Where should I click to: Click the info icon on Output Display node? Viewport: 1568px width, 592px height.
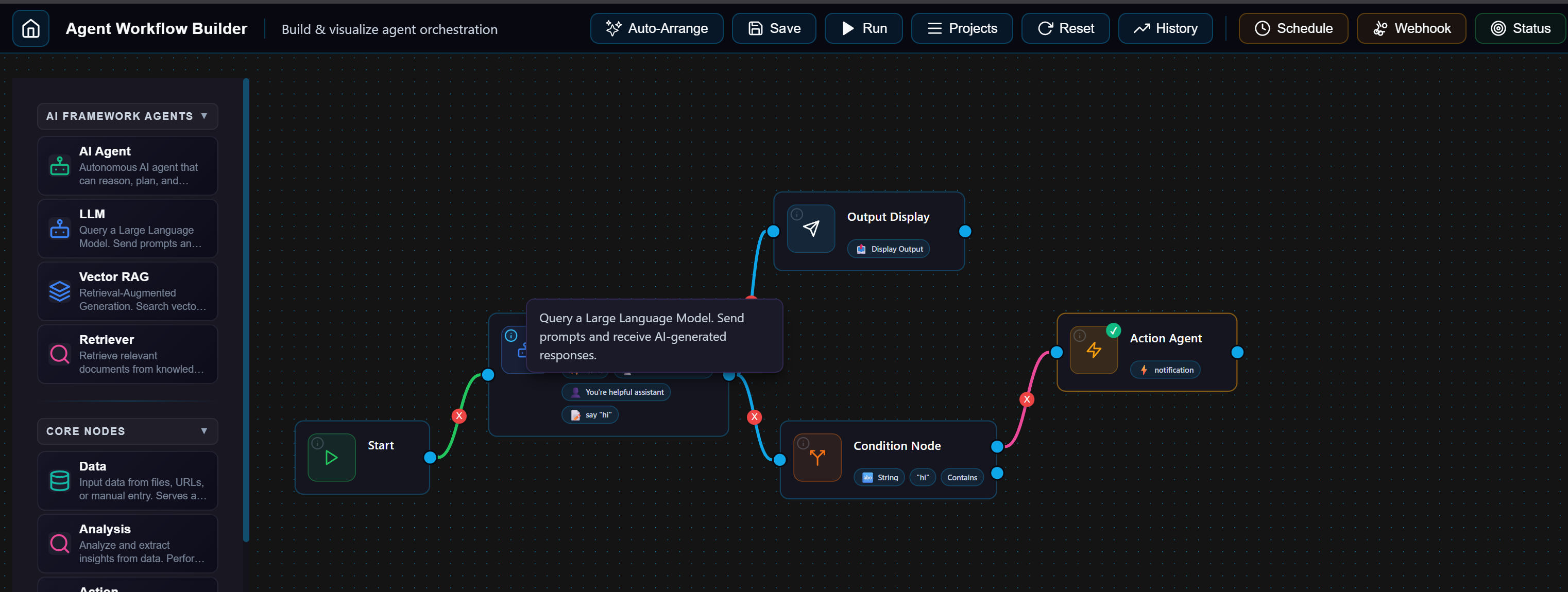797,214
